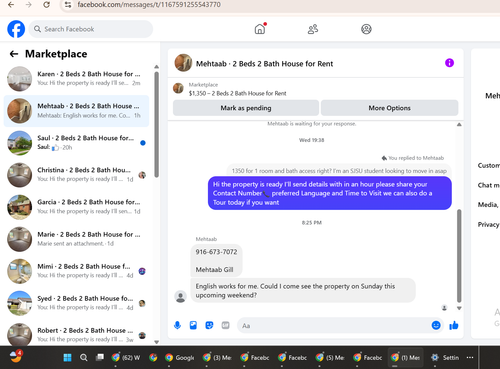Screen dimensions: 500x369
Task: Open the Windows Start menu
Action: tap(67, 358)
